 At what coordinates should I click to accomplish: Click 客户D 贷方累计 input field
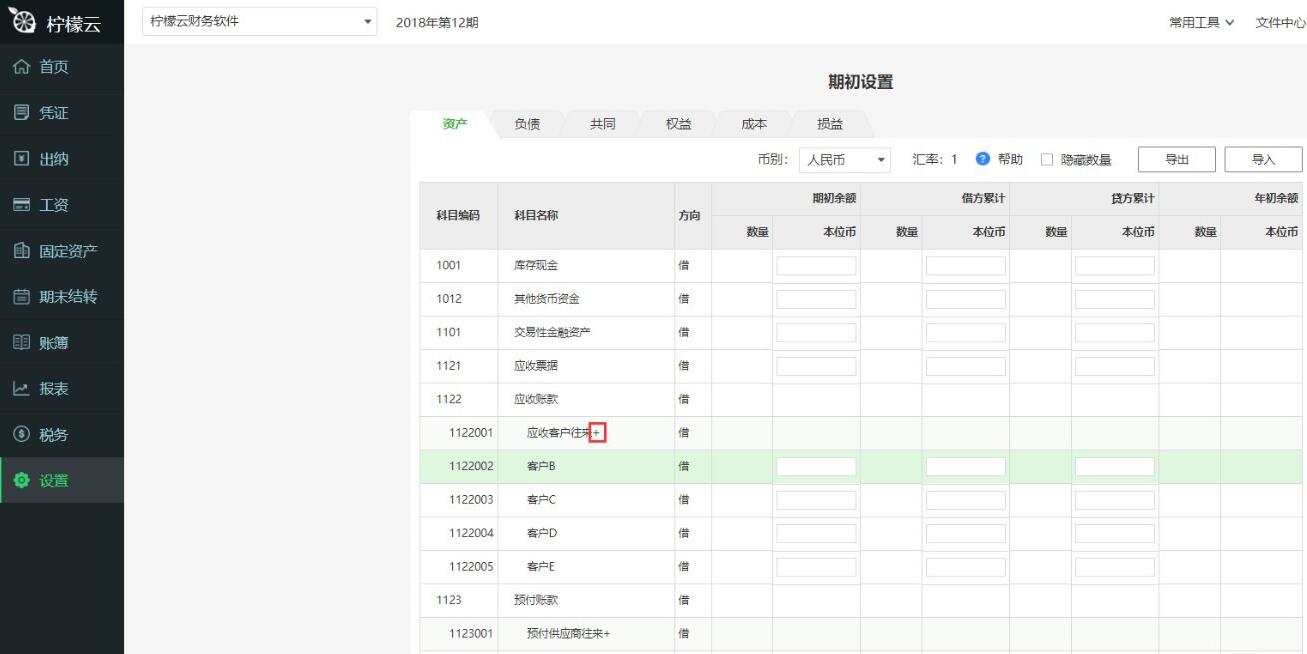1115,534
